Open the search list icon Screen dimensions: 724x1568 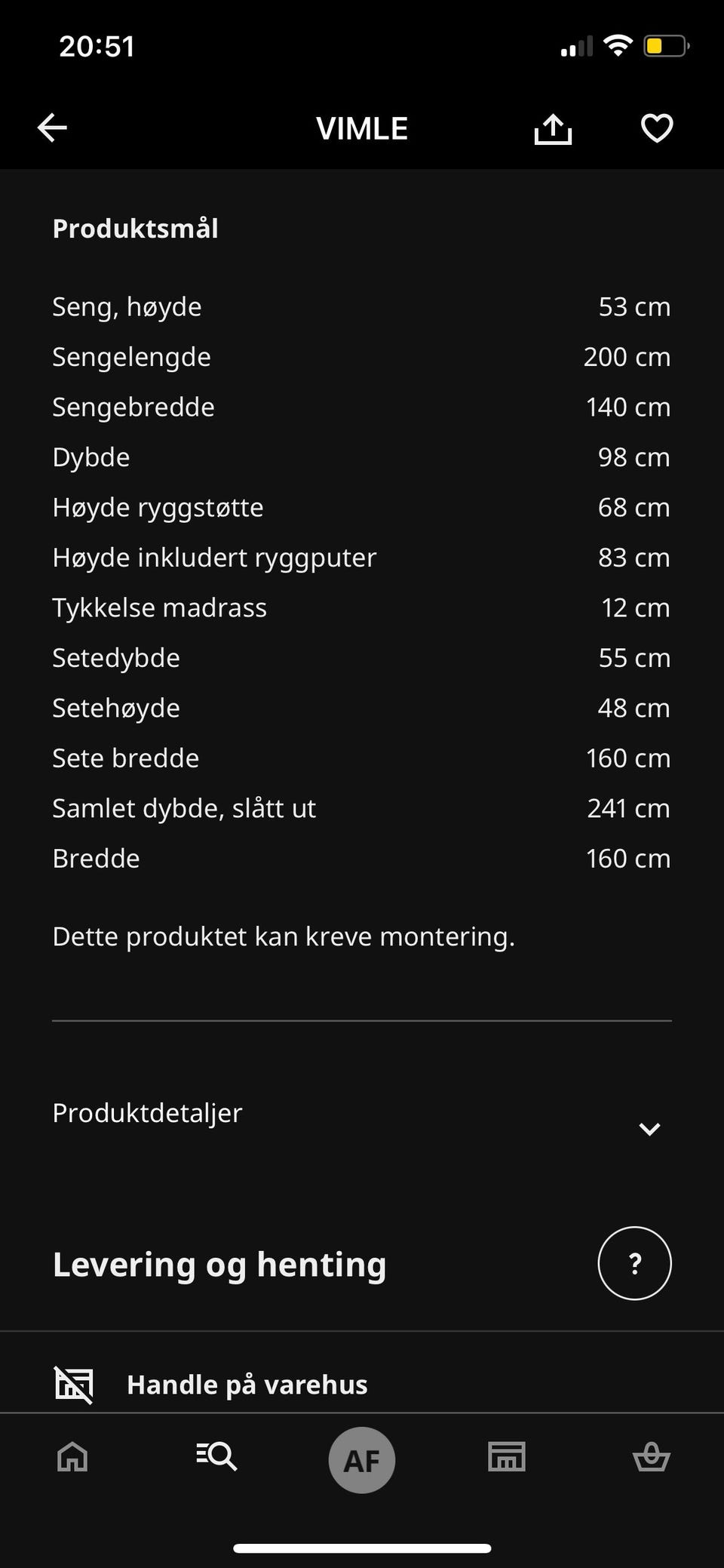(x=216, y=1456)
